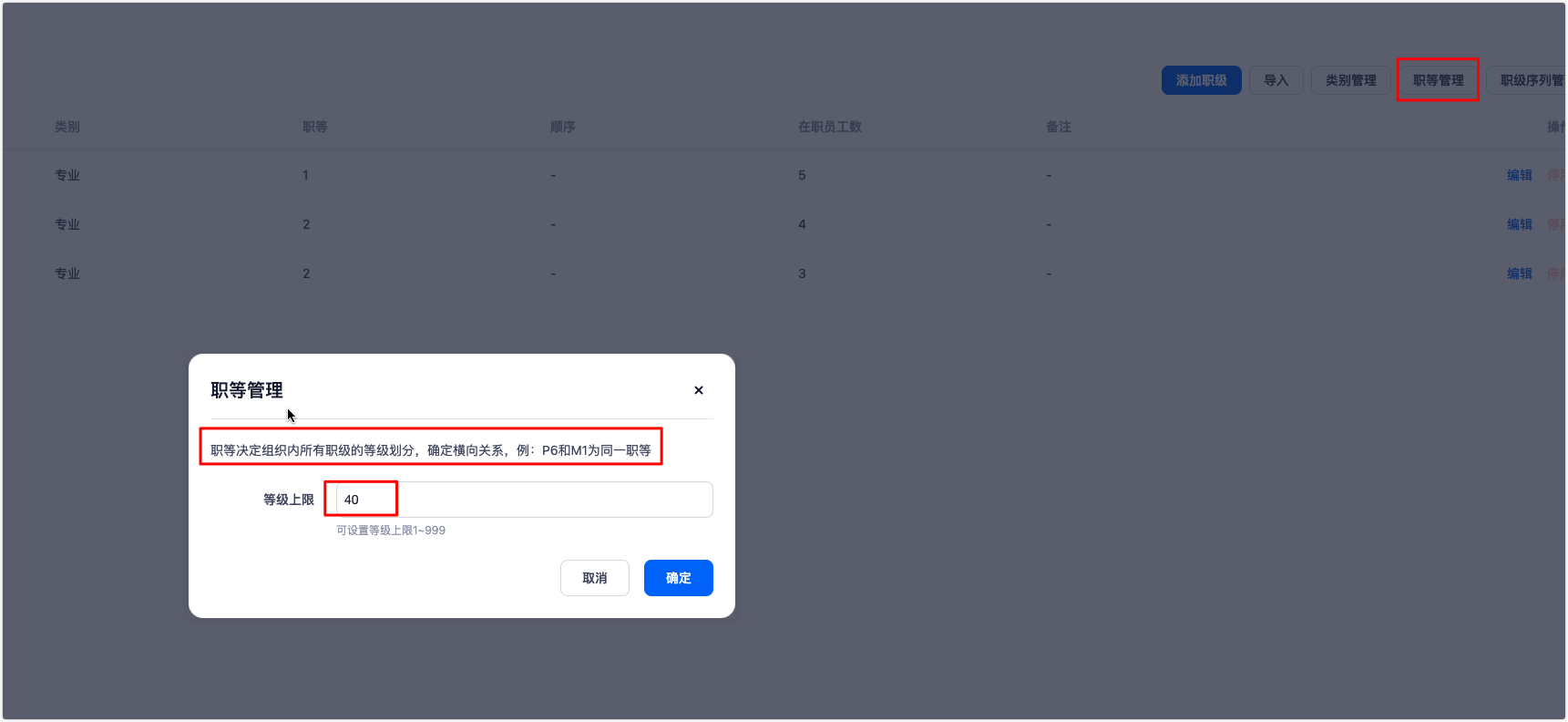Edit the row with 职等 1
This screenshot has height=722, width=1568.
tap(1519, 175)
